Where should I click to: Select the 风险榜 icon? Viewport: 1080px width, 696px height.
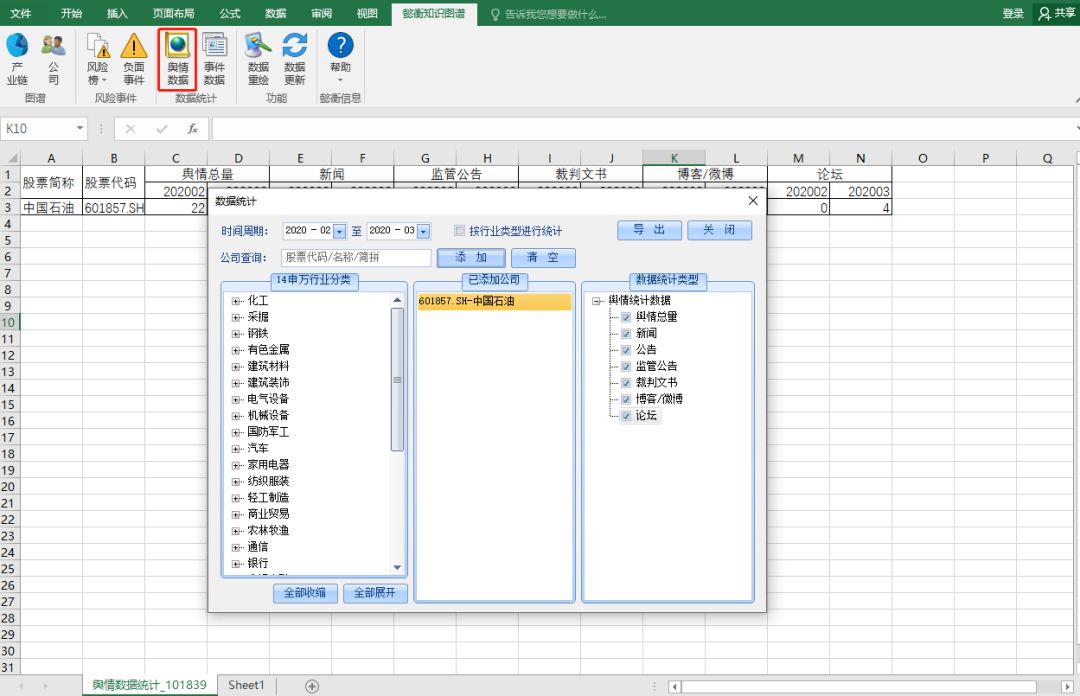pos(97,58)
